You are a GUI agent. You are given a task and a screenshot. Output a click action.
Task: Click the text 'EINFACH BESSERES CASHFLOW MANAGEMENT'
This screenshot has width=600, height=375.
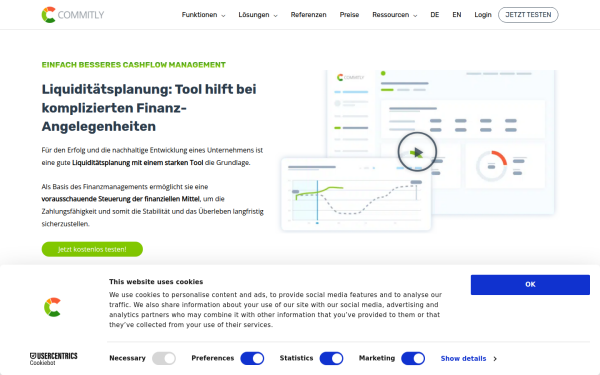click(134, 65)
